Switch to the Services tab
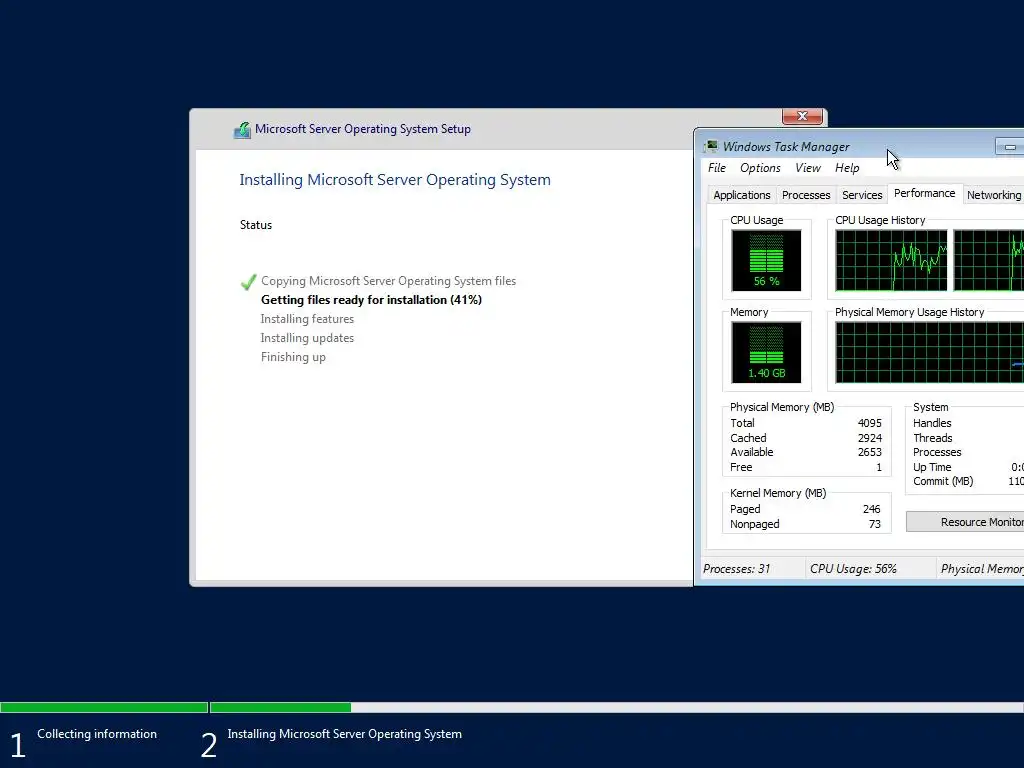 861,195
